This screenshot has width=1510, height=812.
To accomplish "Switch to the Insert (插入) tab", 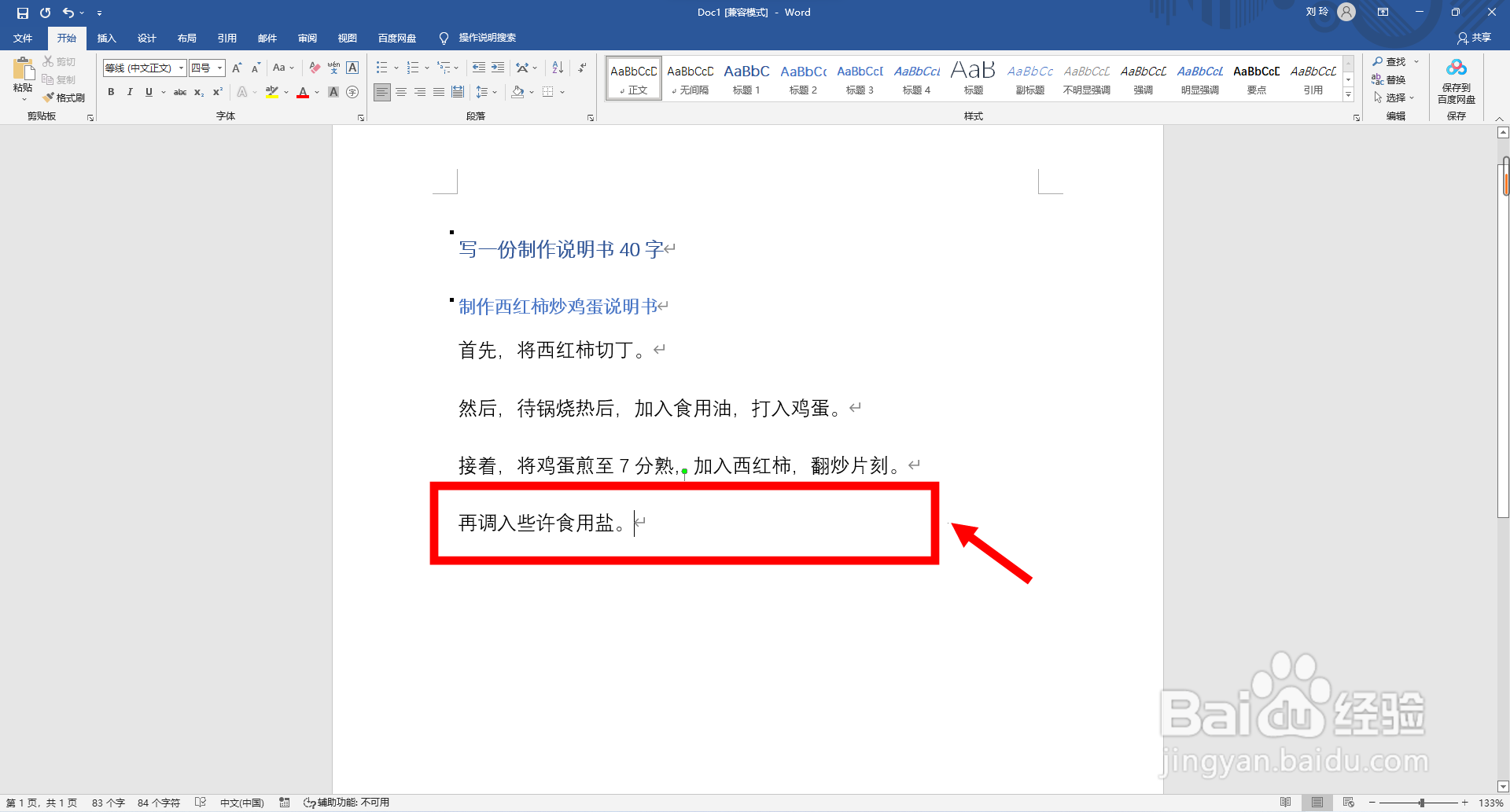I will click(x=106, y=38).
